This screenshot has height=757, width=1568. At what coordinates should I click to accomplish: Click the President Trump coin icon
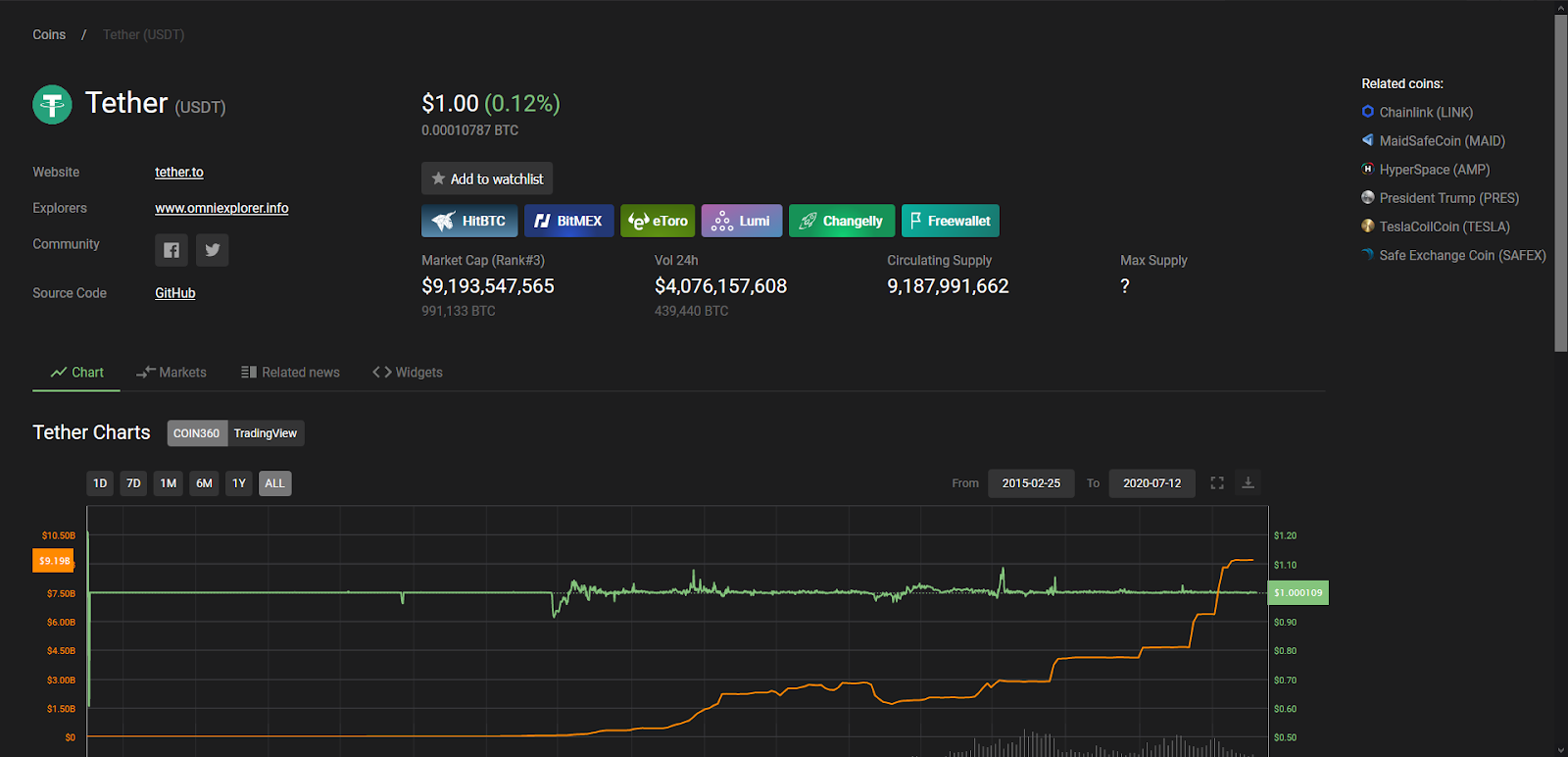pyautogui.click(x=1368, y=197)
